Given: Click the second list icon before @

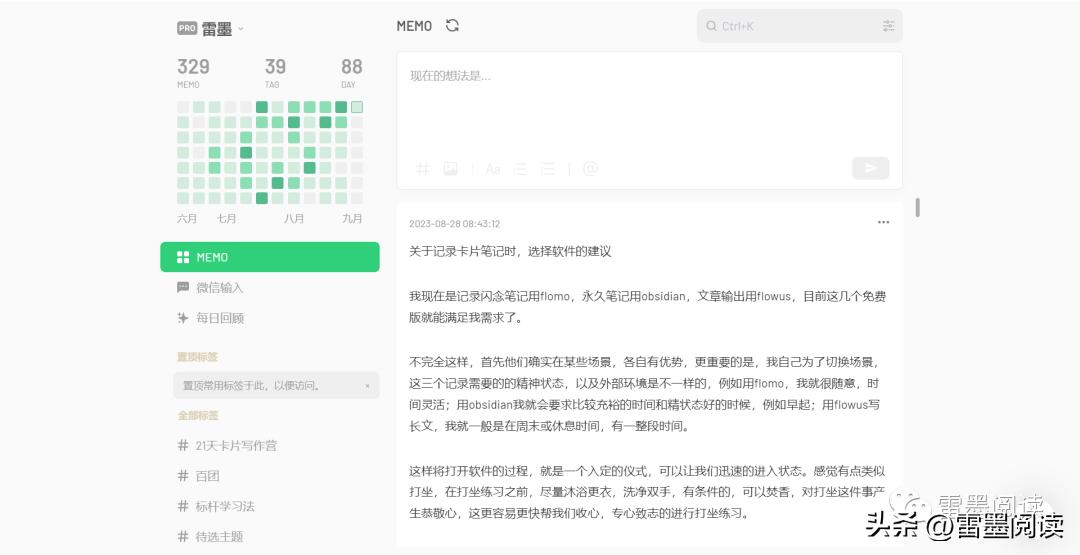Looking at the screenshot, I should tap(548, 169).
